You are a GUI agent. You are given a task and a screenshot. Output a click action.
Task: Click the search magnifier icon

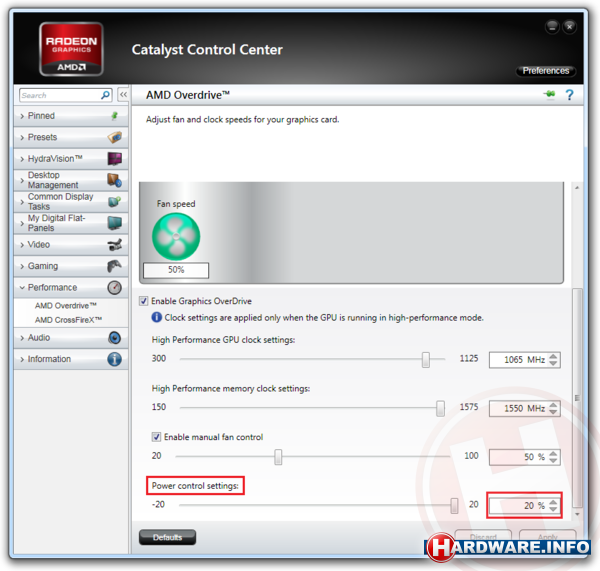[106, 95]
